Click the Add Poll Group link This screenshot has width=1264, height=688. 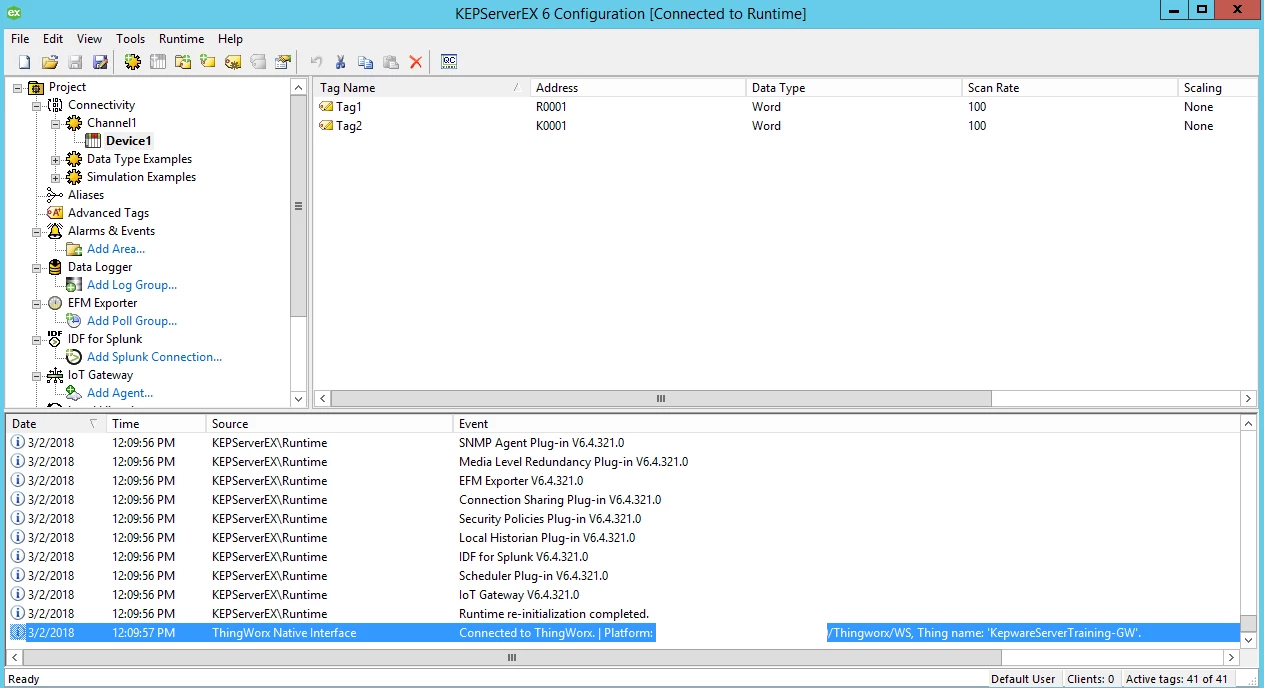pos(132,321)
